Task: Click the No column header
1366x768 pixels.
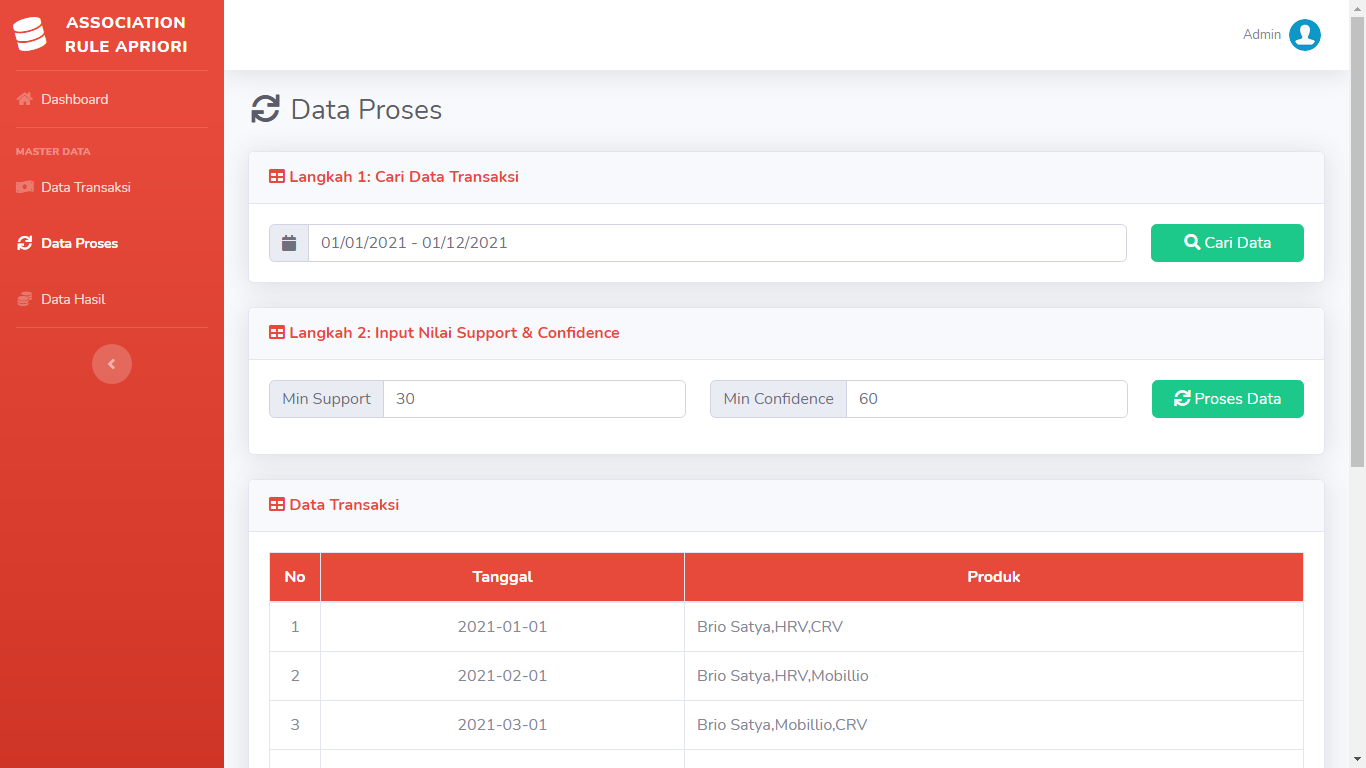Action: click(295, 577)
